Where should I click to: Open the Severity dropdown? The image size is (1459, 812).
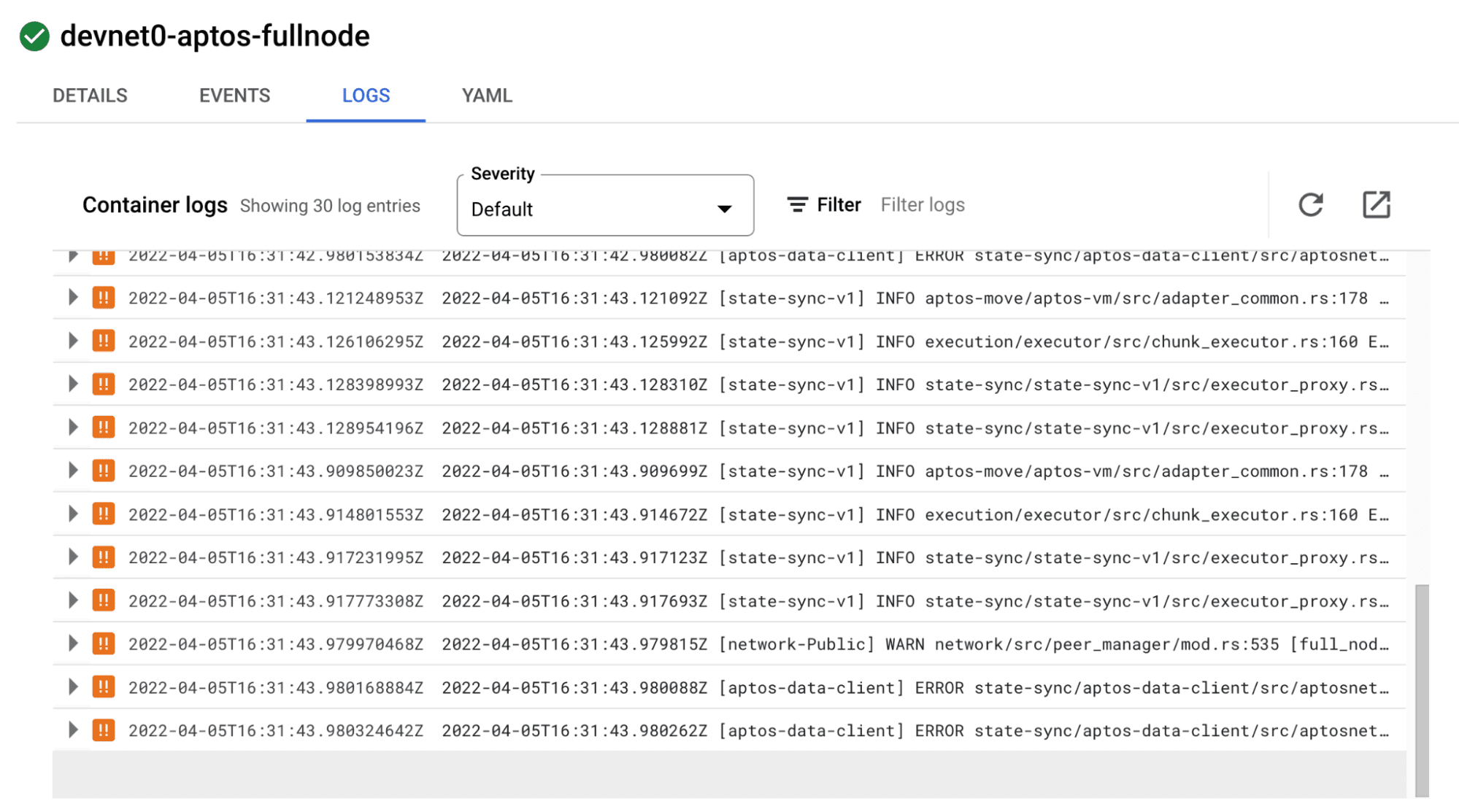tap(723, 209)
